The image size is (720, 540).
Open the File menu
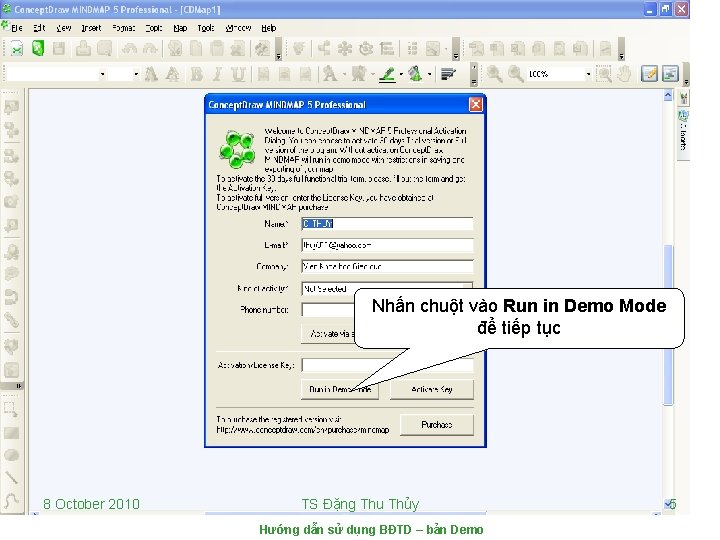pos(17,28)
